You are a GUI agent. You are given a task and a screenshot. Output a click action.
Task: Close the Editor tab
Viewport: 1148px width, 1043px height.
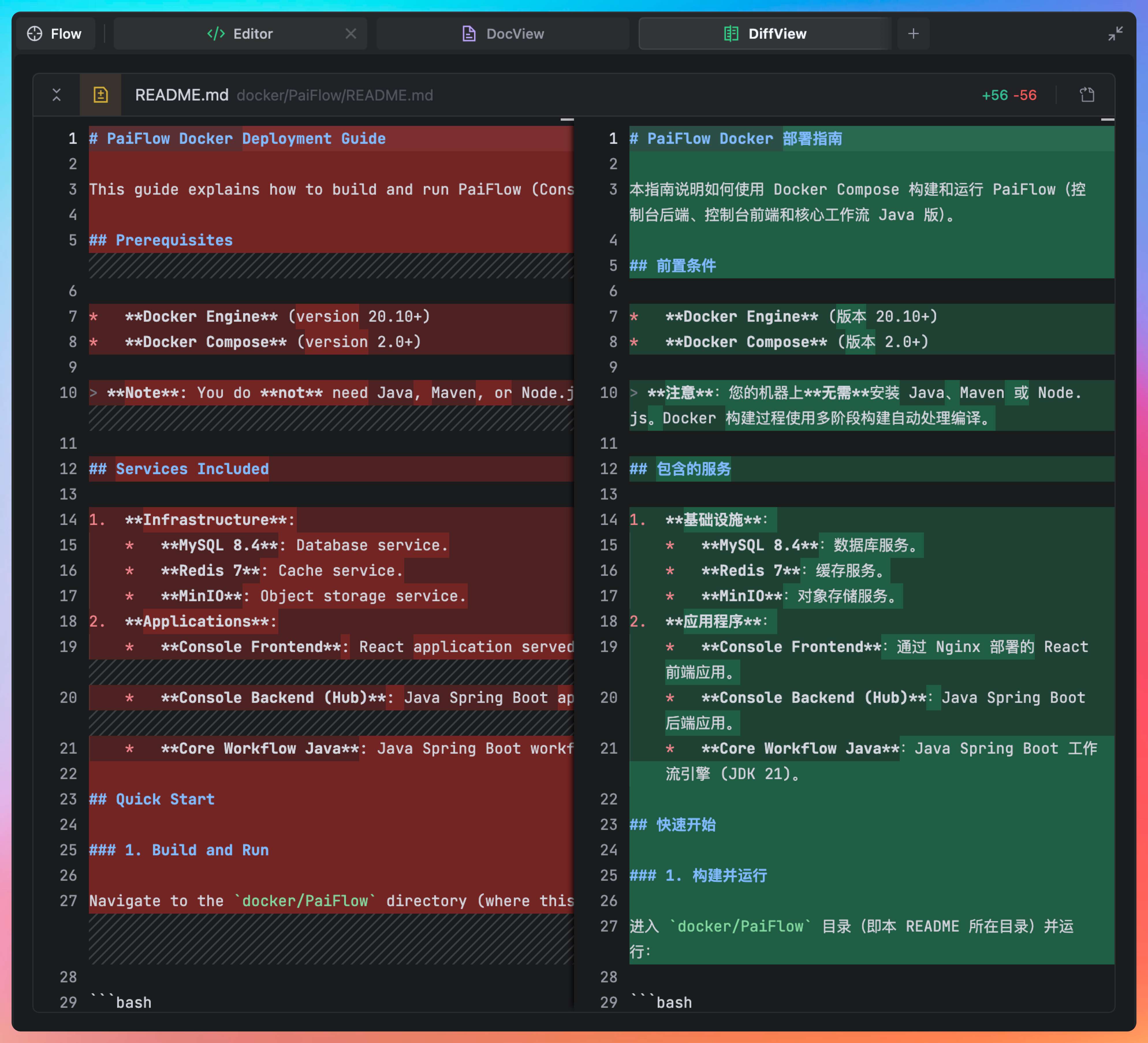click(x=351, y=33)
